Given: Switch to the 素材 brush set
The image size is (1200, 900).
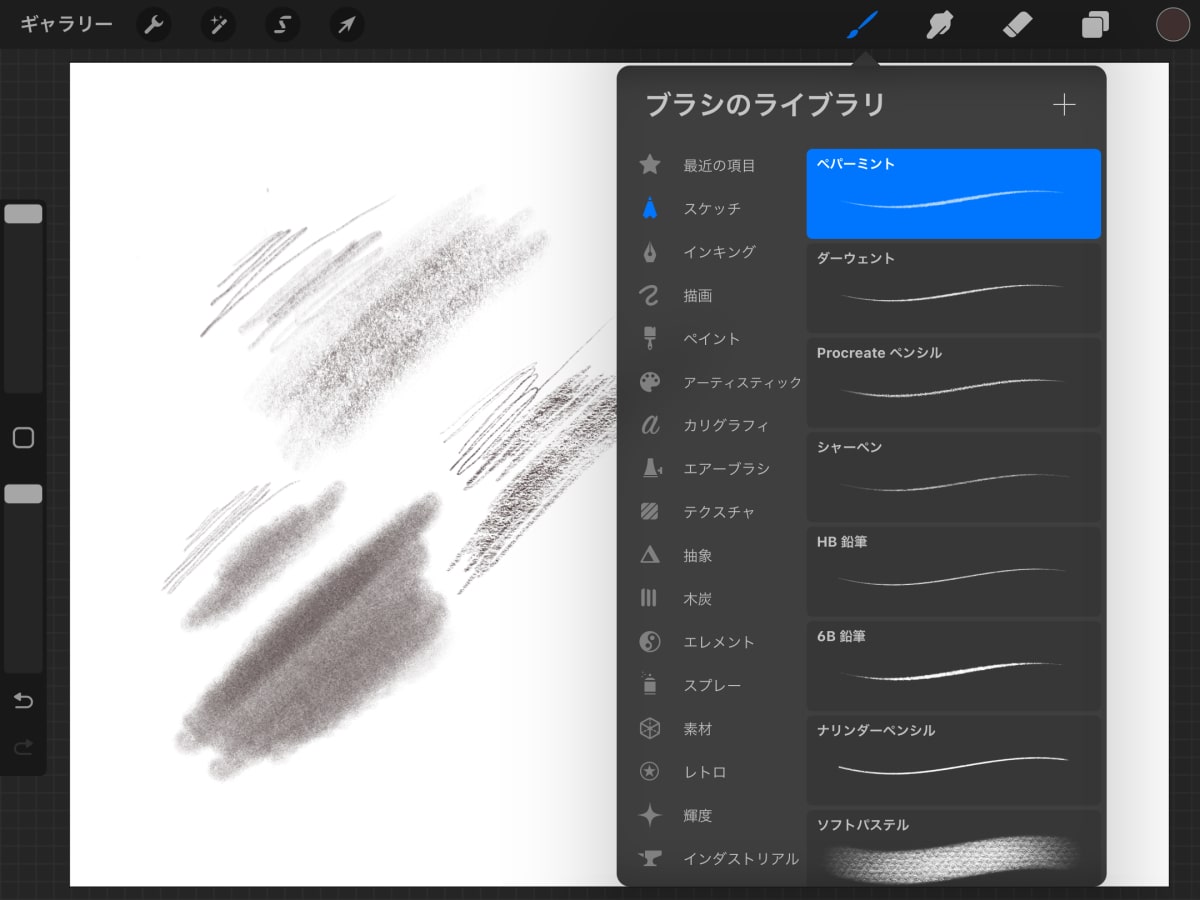Looking at the screenshot, I should coord(720,729).
